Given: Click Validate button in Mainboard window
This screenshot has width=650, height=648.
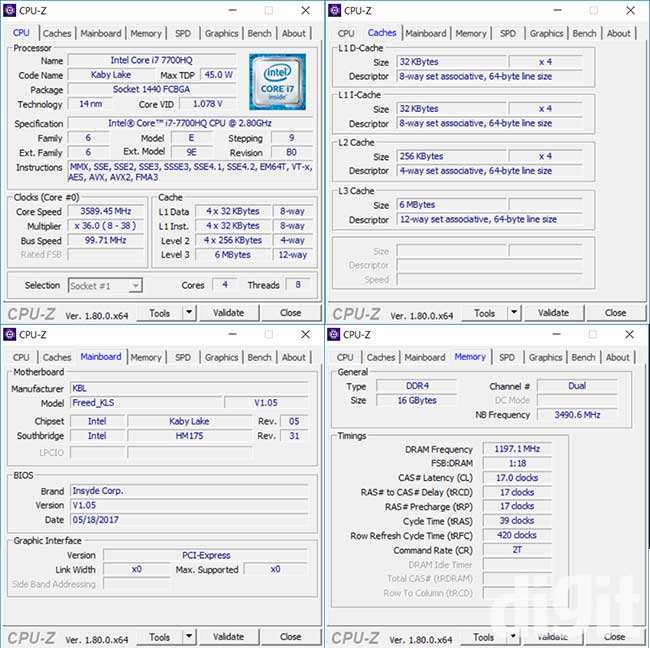Looking at the screenshot, I should 228,636.
